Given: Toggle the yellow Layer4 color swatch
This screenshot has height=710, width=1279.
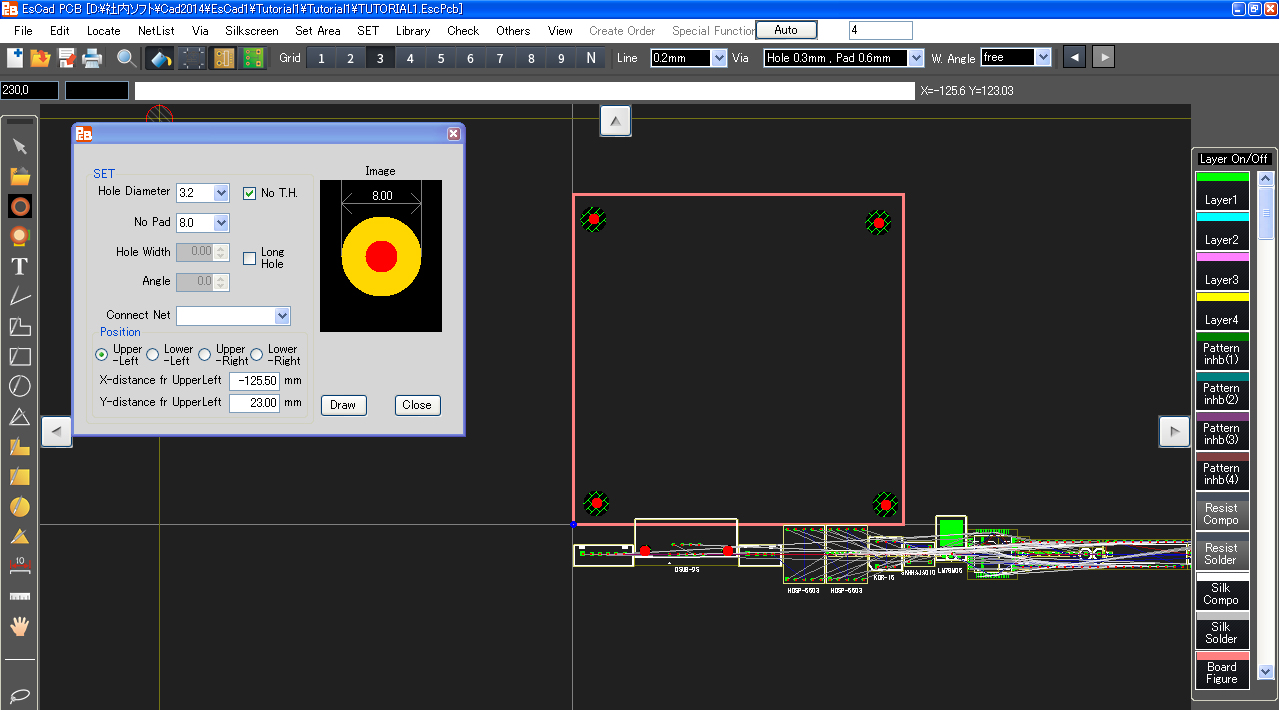Looking at the screenshot, I should [x=1222, y=297].
